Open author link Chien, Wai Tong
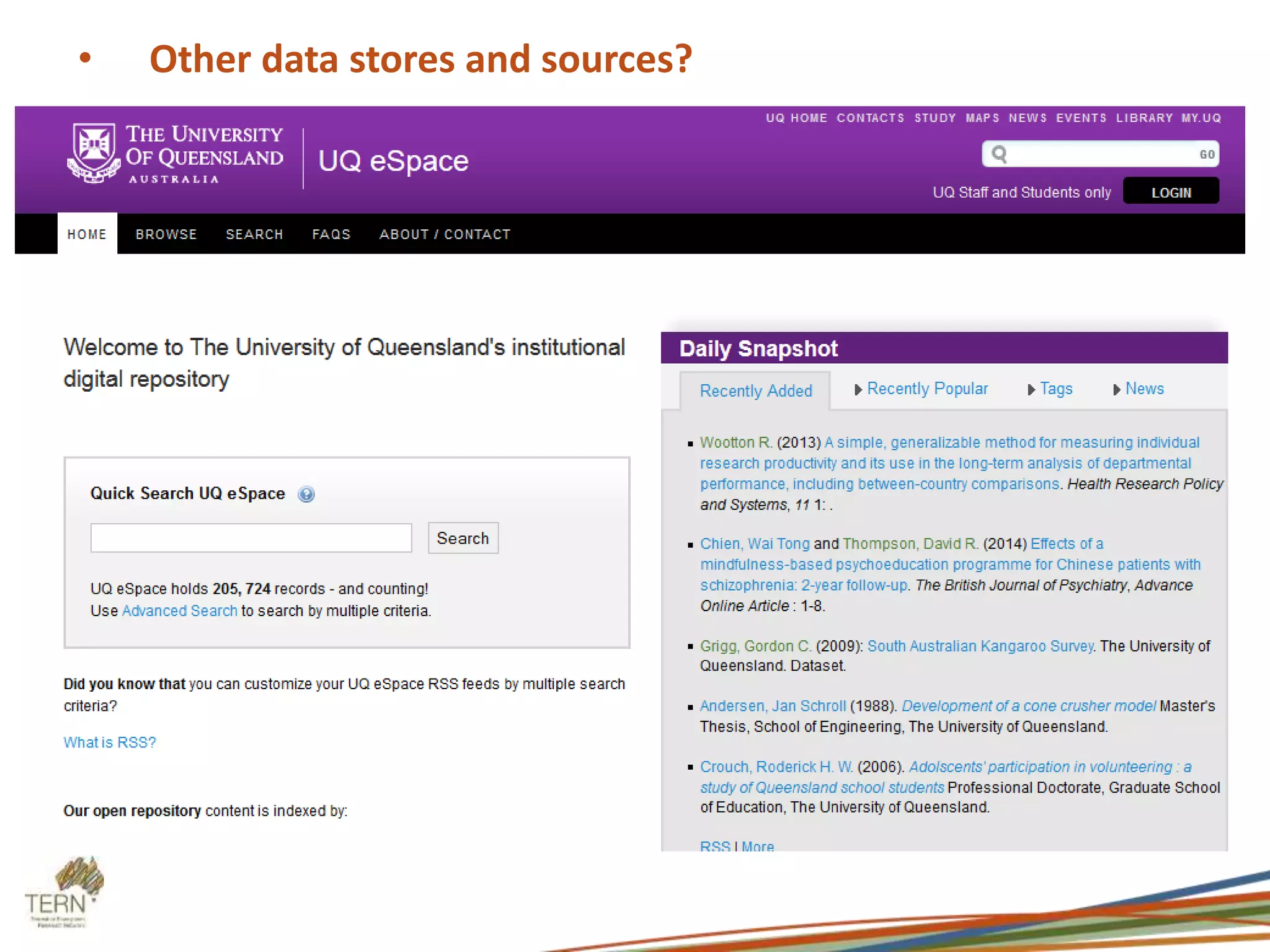The width and height of the screenshot is (1270, 952). coord(755,544)
